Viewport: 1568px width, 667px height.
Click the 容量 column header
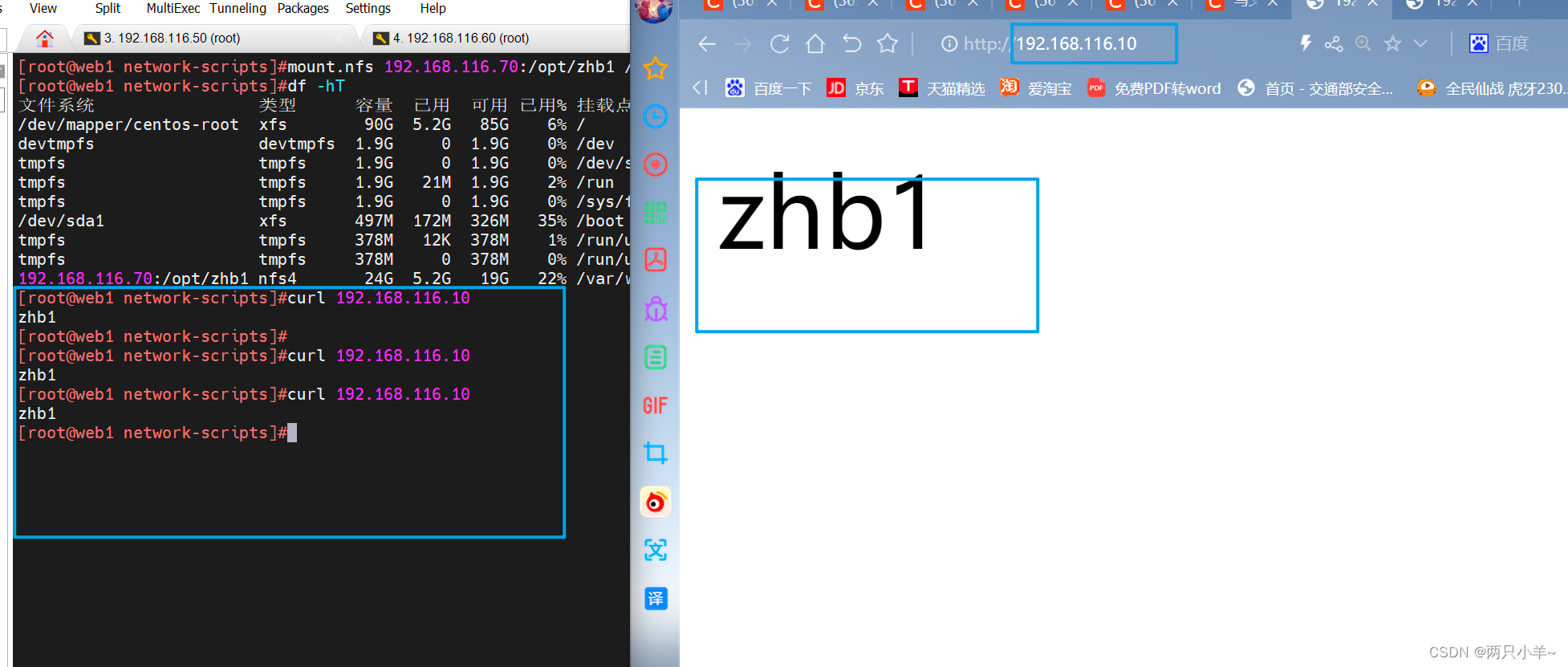click(x=374, y=105)
